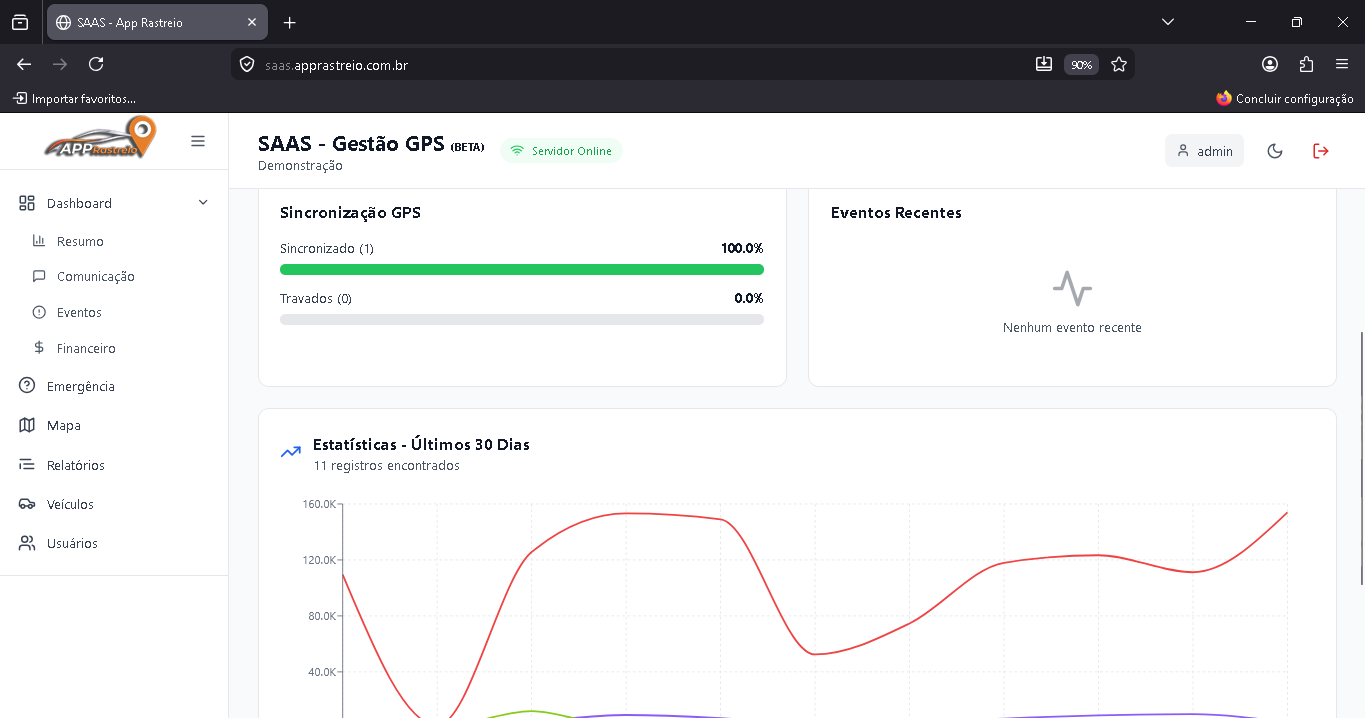
Task: Click the Veículos car icon
Action: coord(27,504)
